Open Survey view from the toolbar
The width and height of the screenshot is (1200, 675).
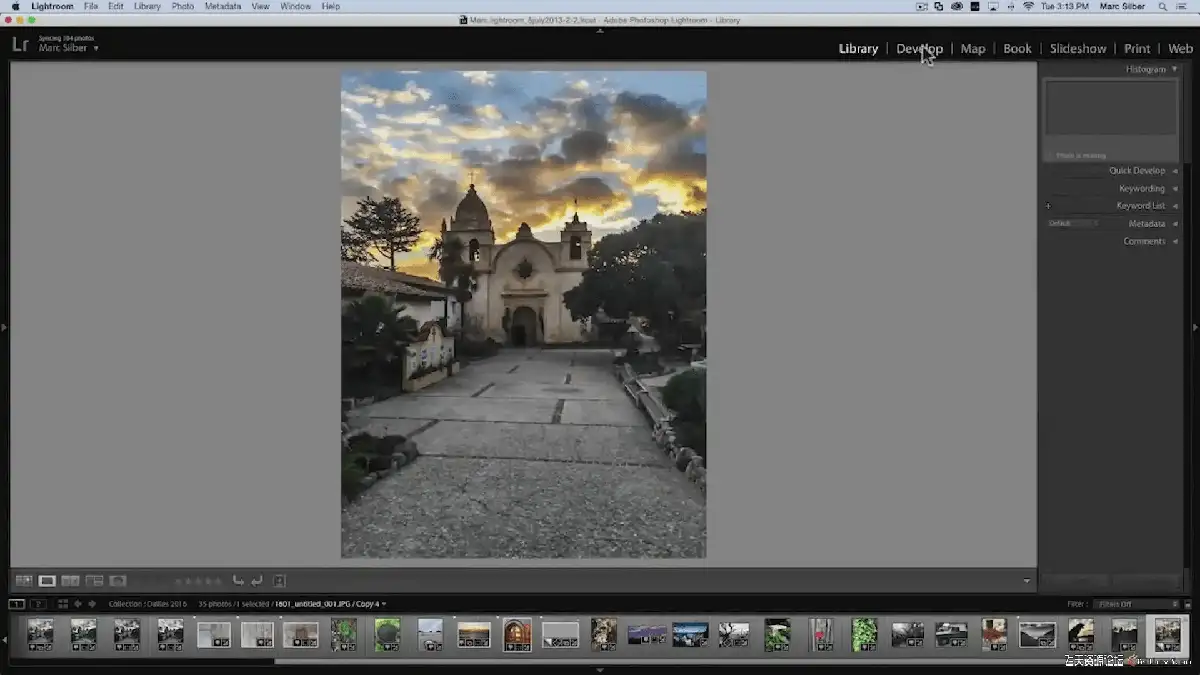click(94, 580)
